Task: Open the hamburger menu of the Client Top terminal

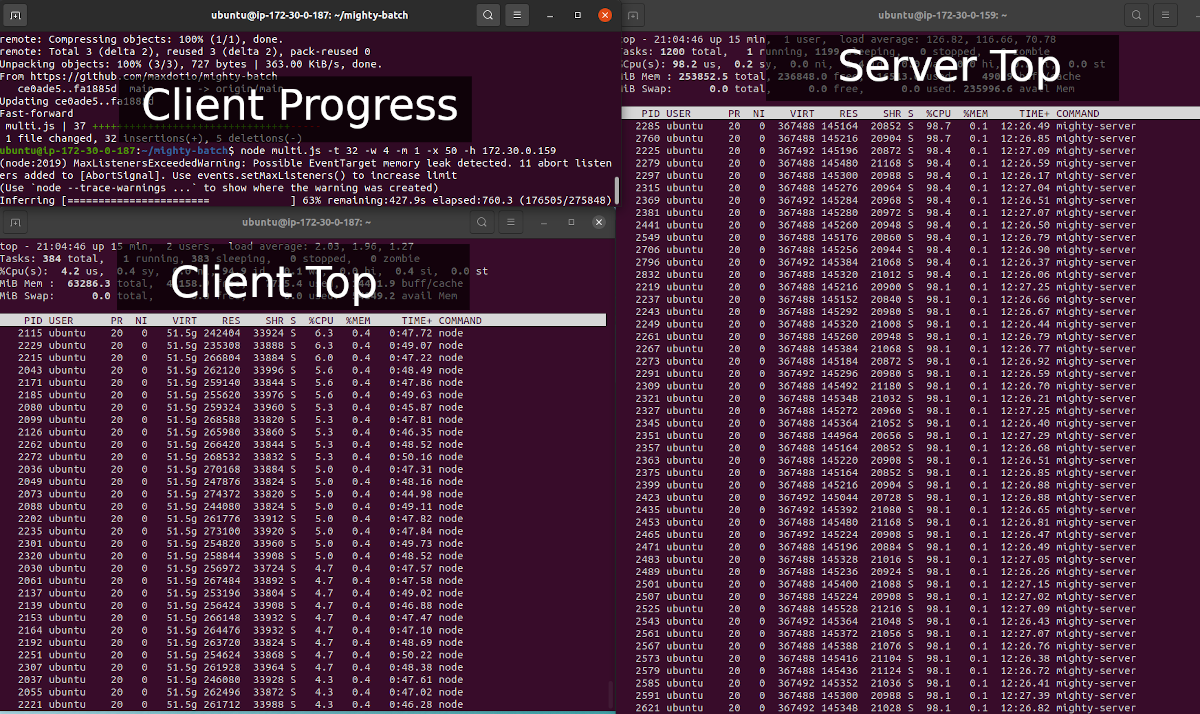Action: click(x=511, y=222)
